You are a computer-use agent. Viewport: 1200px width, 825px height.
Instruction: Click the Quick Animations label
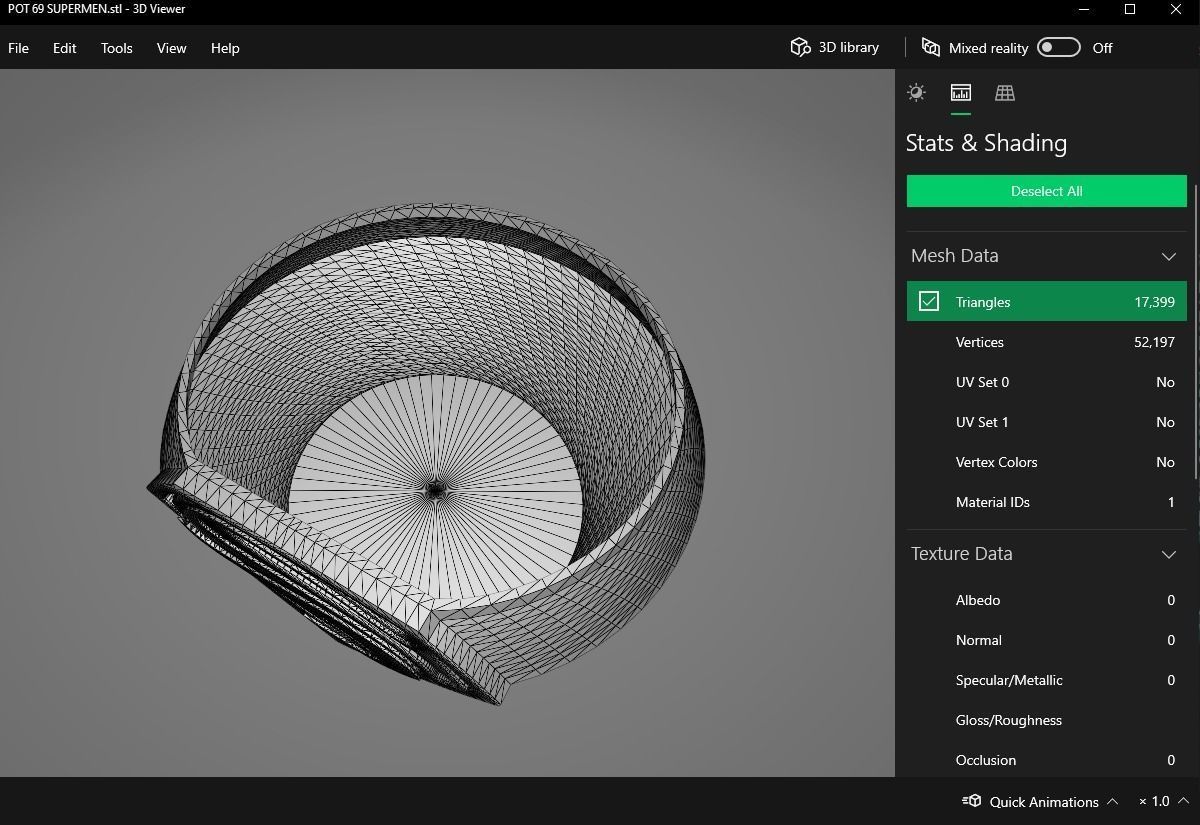tap(1044, 801)
